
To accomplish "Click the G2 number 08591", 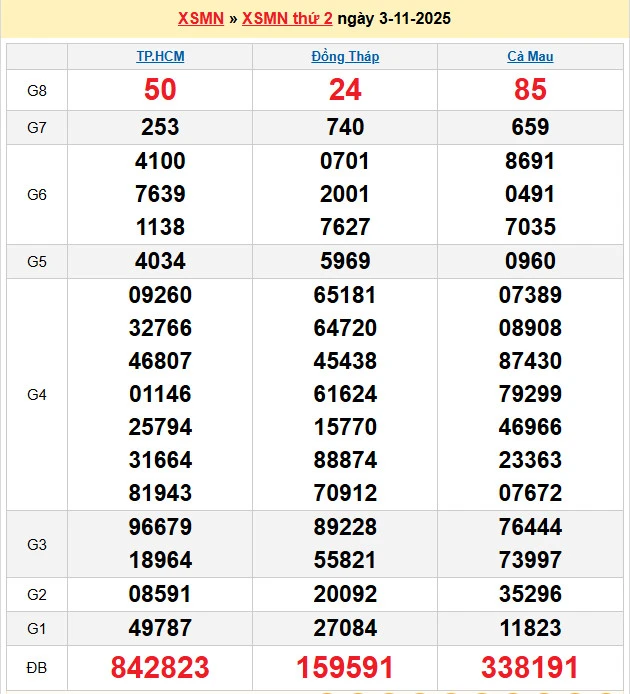I will click(160, 594).
